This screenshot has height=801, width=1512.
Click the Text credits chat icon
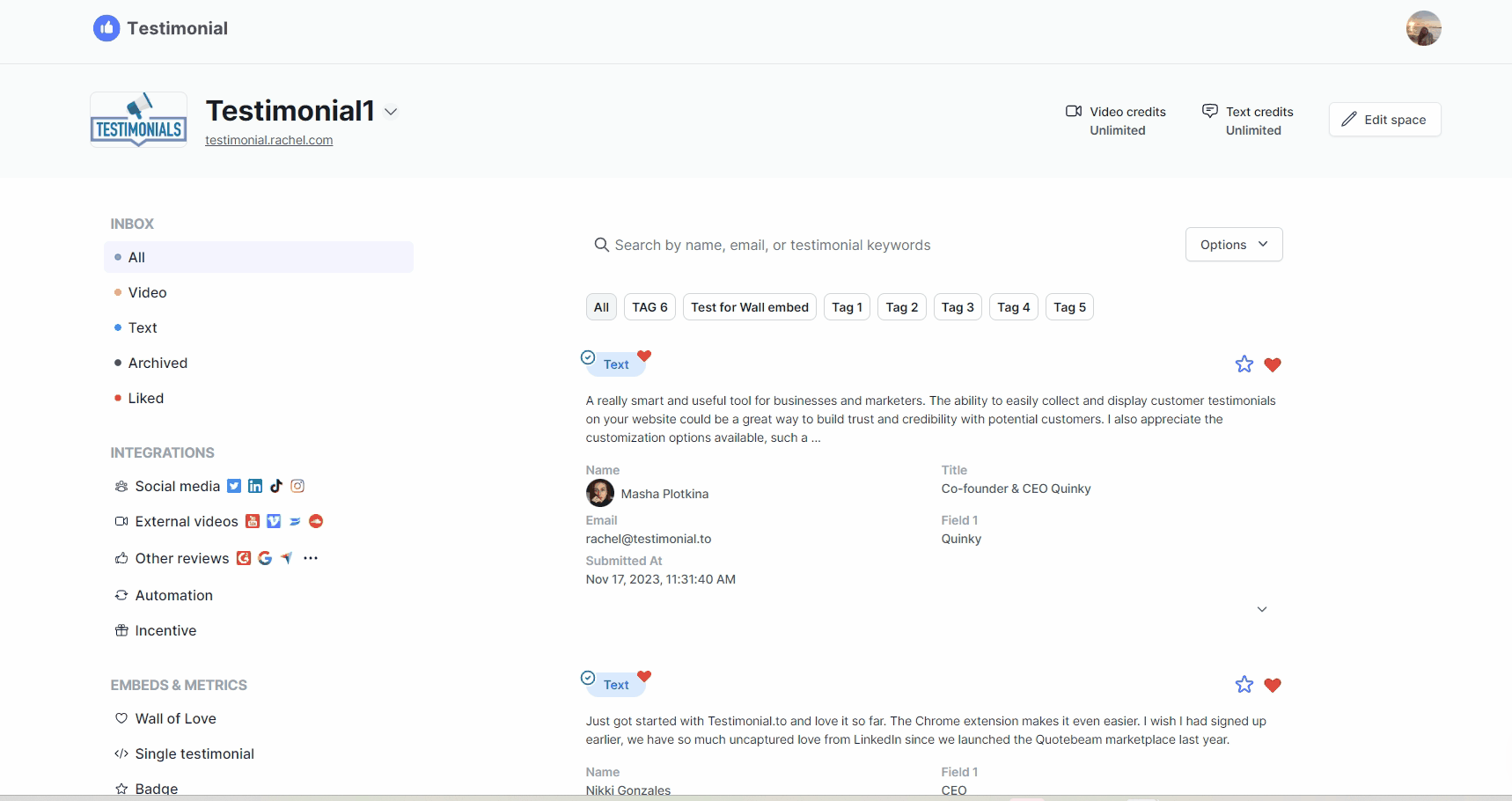tap(1210, 111)
